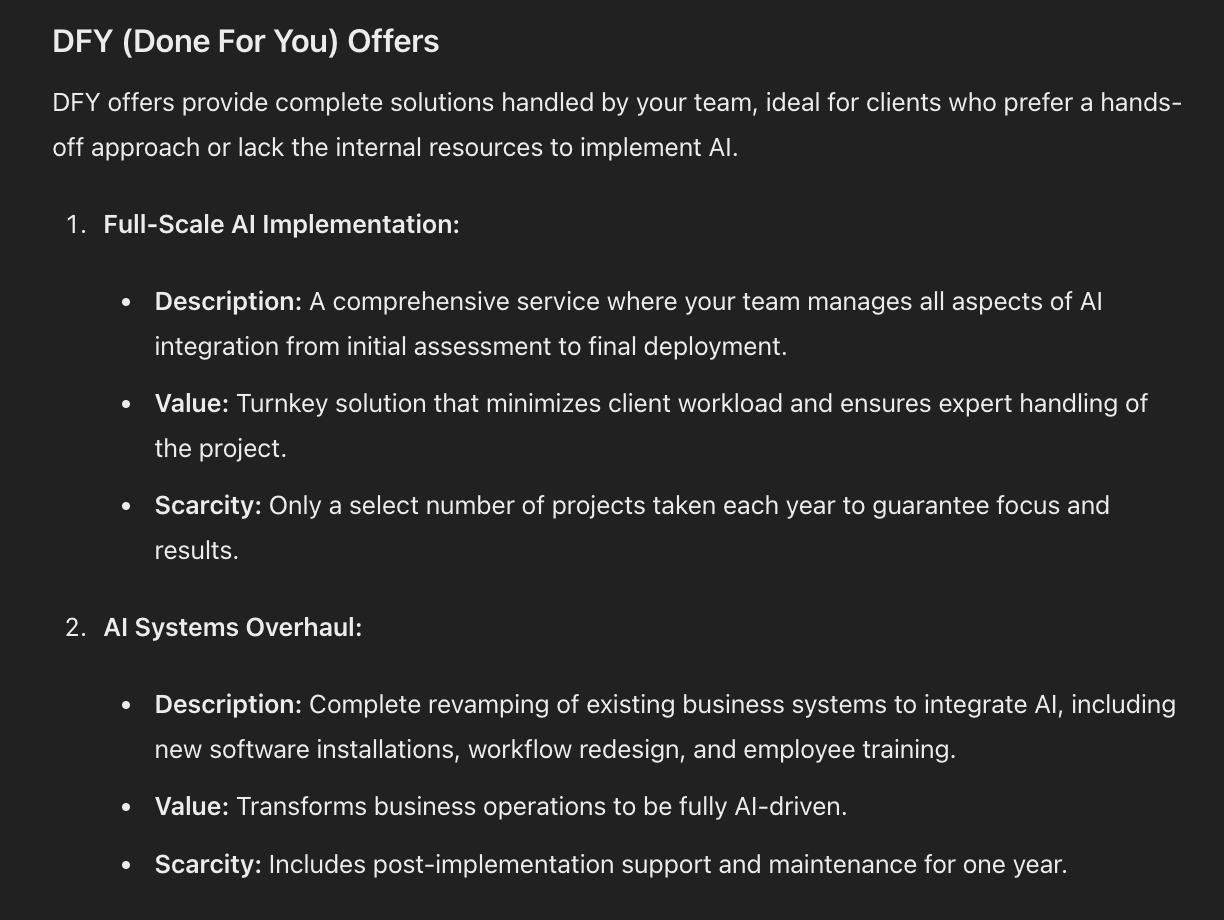Click the bold 'Description:' label before 'Complete revamping'

[227, 705]
